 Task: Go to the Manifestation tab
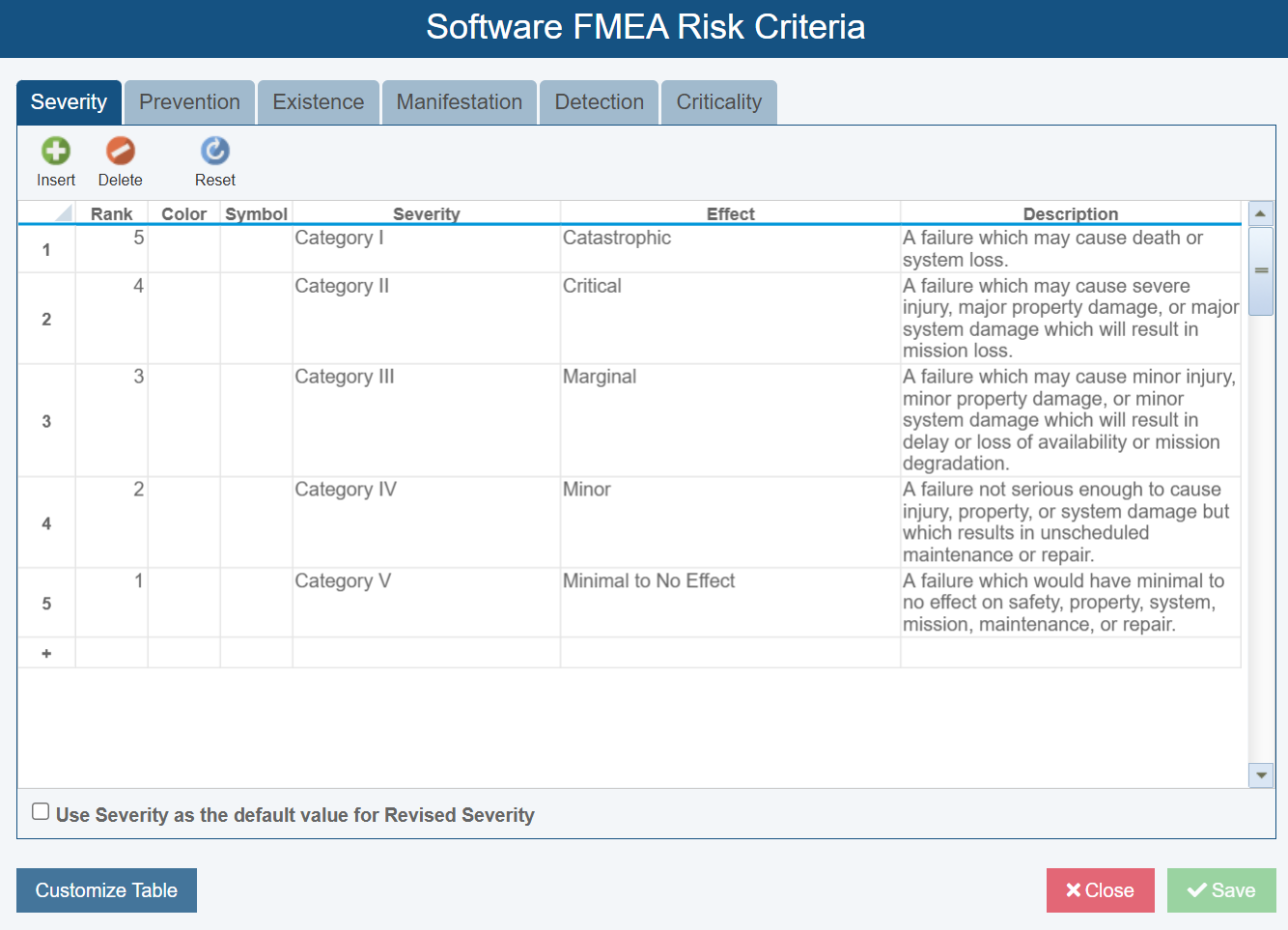[x=460, y=102]
